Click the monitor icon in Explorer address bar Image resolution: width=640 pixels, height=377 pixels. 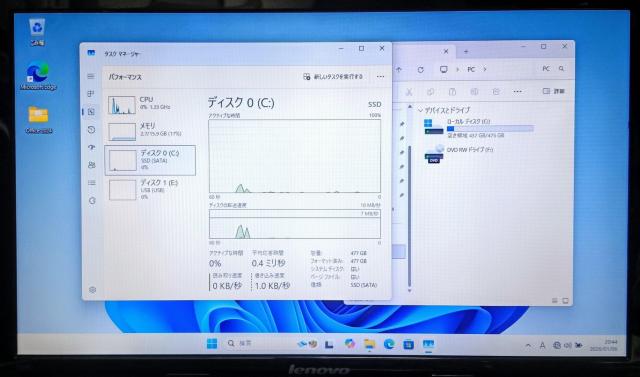click(444, 69)
